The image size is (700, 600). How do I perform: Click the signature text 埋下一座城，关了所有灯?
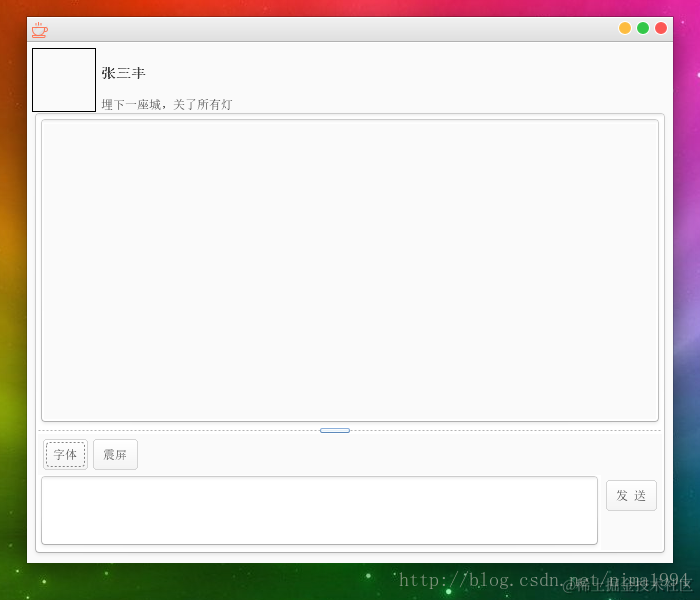[x=167, y=105]
